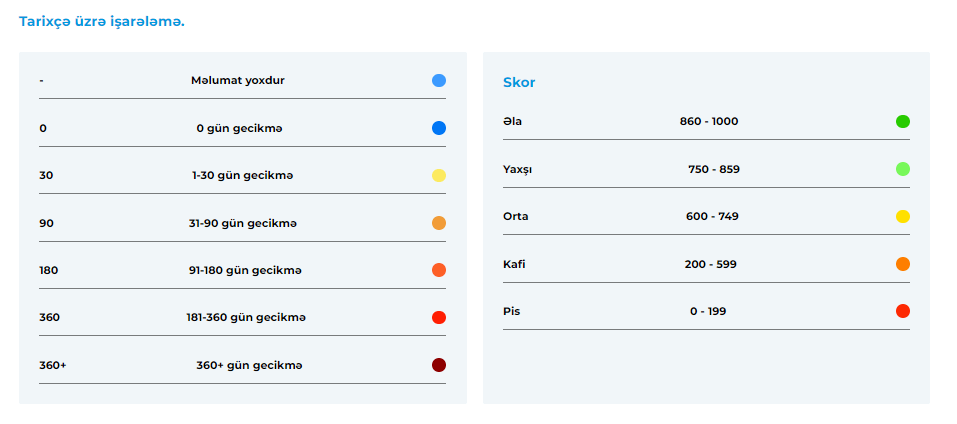Image resolution: width=957 pixels, height=424 pixels.
Task: Click the light blue dot for Məlumat yoxdur
Action: point(439,81)
